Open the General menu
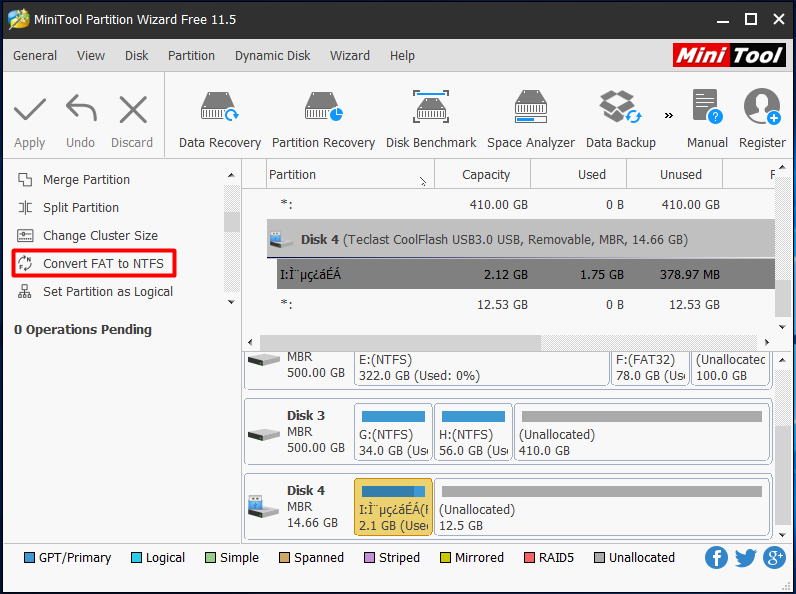796x594 pixels. point(35,55)
